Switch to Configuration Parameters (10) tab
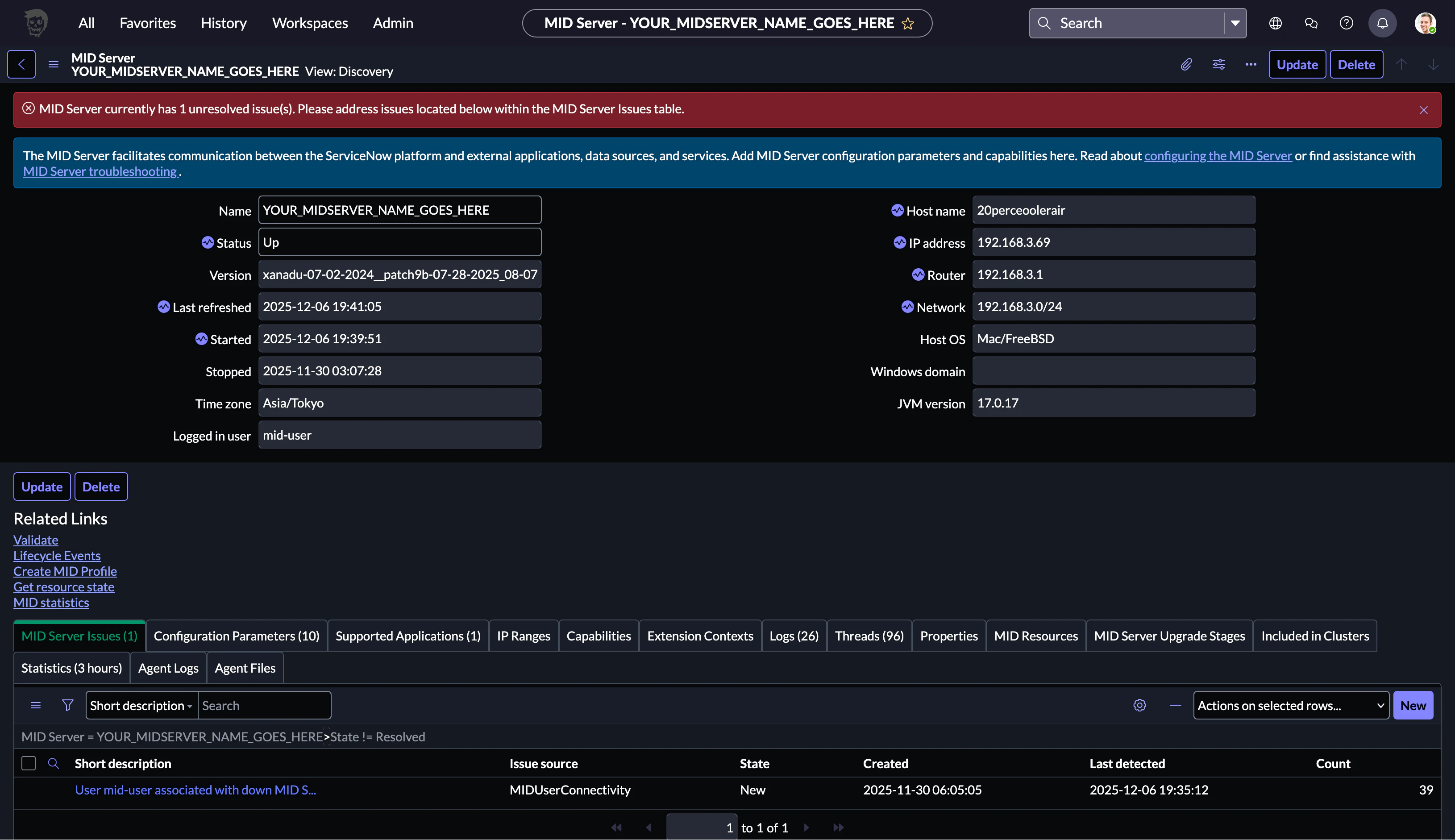The width and height of the screenshot is (1455, 840). [x=237, y=636]
